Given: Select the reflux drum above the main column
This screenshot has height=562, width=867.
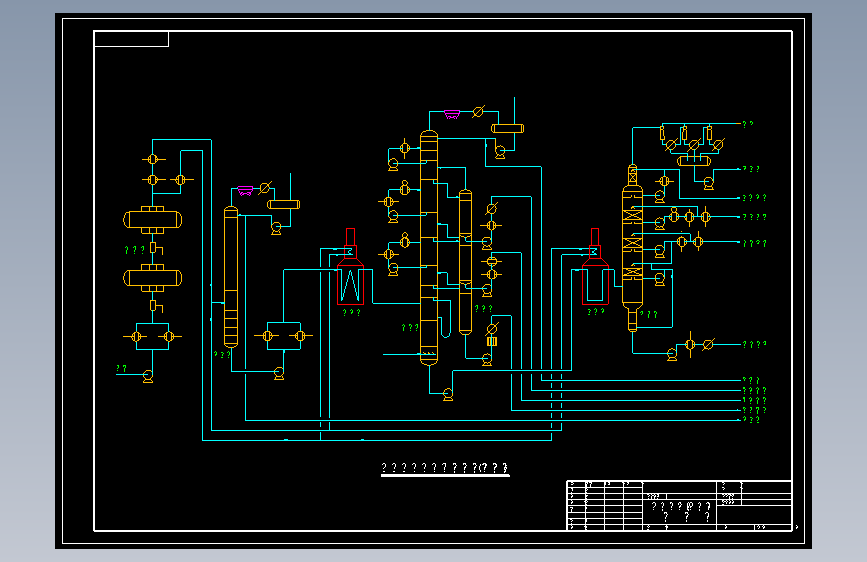Looking at the screenshot, I should coord(508,128).
